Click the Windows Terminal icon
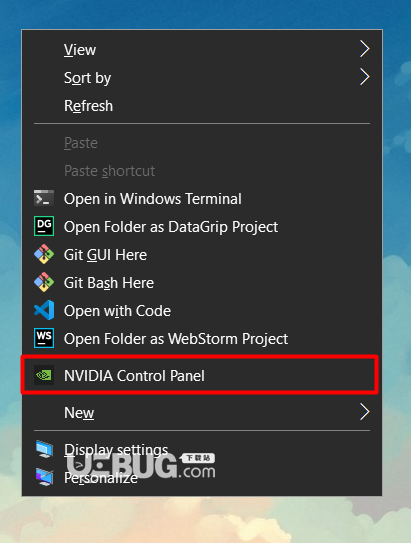Viewport: 411px width, 543px height. pyautogui.click(x=44, y=198)
